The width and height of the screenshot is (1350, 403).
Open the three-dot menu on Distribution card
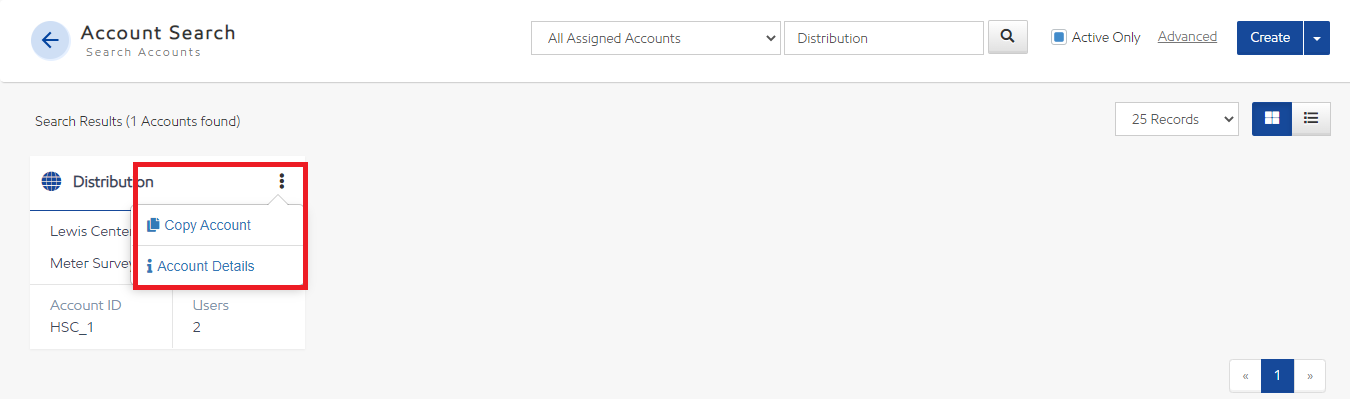[282, 181]
